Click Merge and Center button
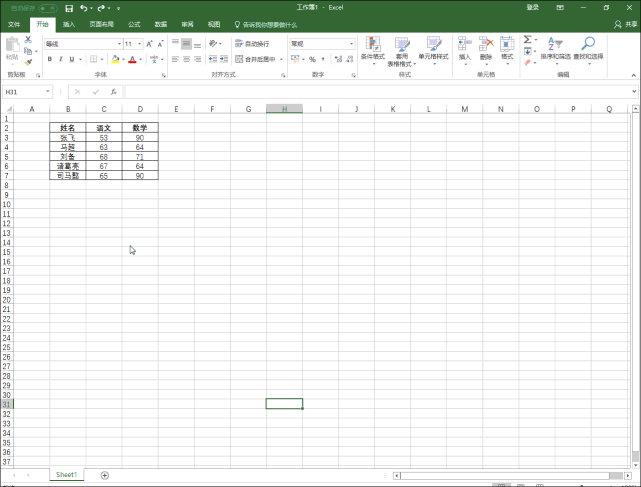 (x=255, y=59)
